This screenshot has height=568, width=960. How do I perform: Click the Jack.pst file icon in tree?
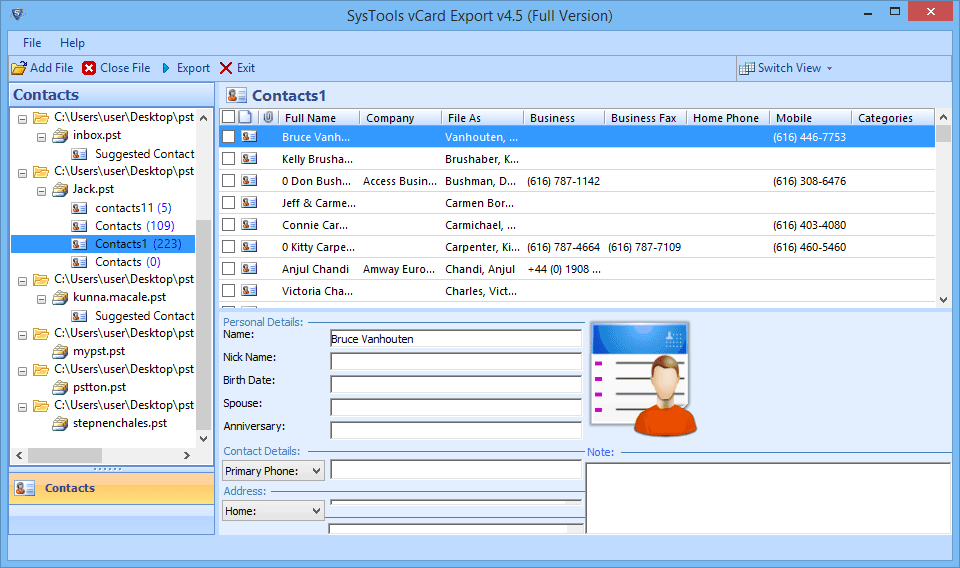point(60,189)
